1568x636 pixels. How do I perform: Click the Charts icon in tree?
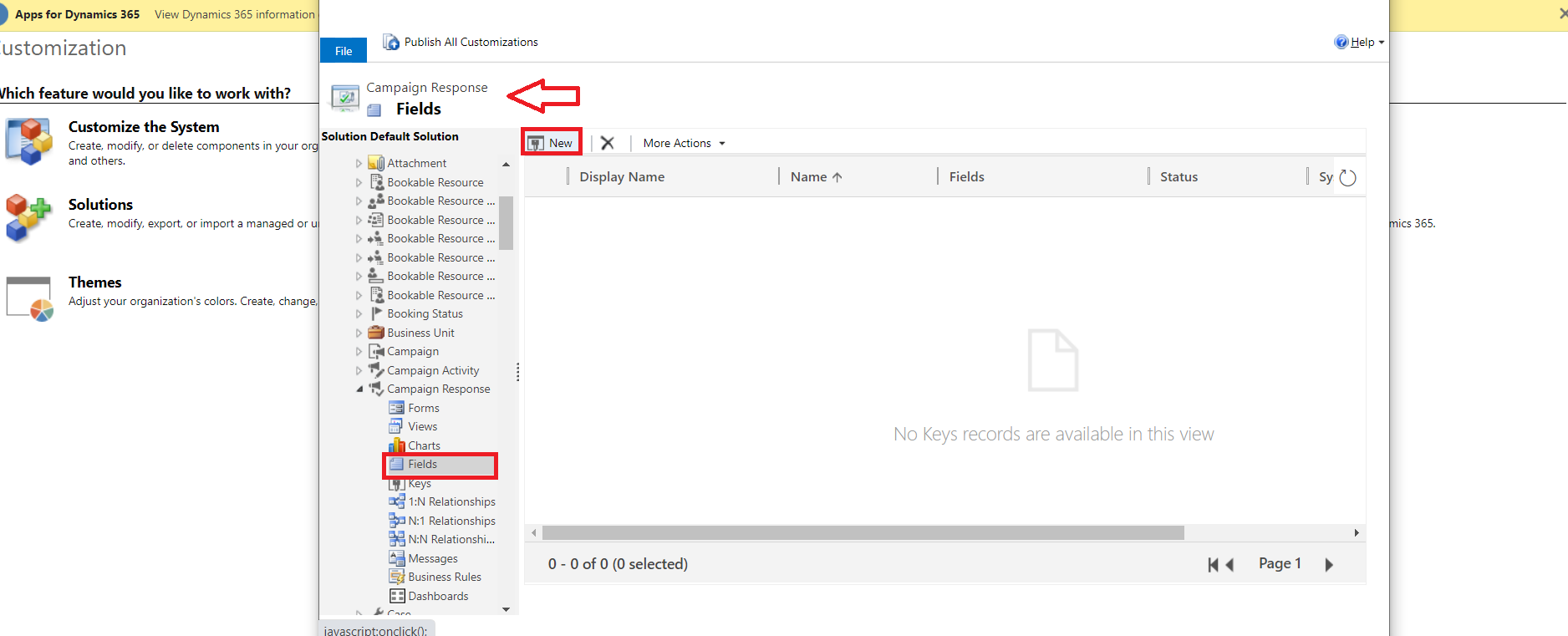(x=397, y=445)
